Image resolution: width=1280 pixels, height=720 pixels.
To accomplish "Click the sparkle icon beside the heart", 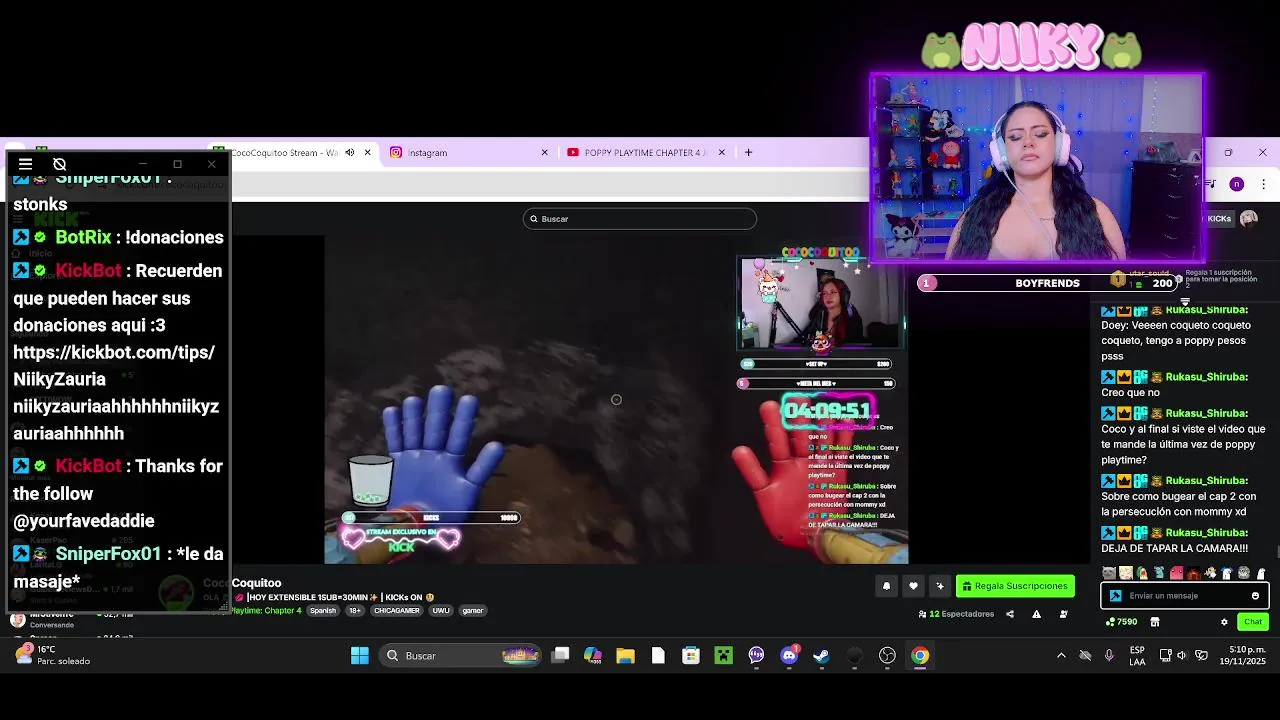I will 940,586.
